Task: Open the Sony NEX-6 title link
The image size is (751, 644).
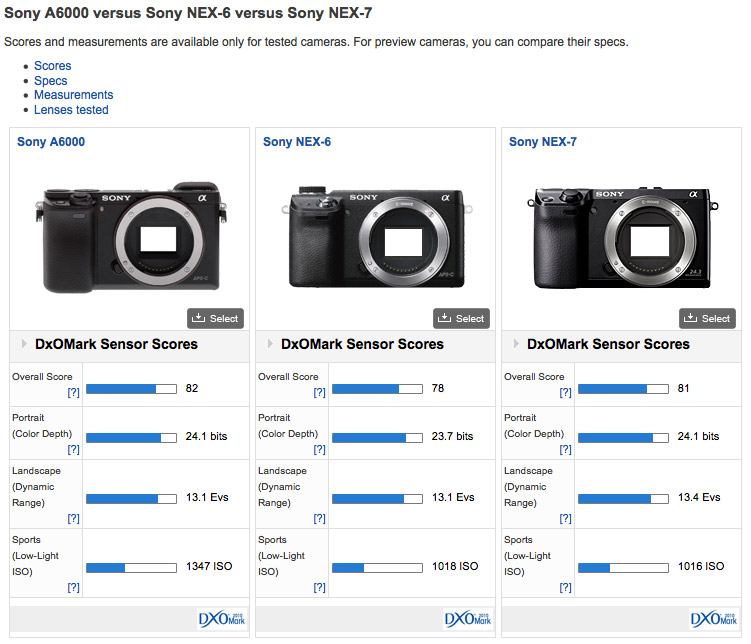Action: click(x=297, y=142)
